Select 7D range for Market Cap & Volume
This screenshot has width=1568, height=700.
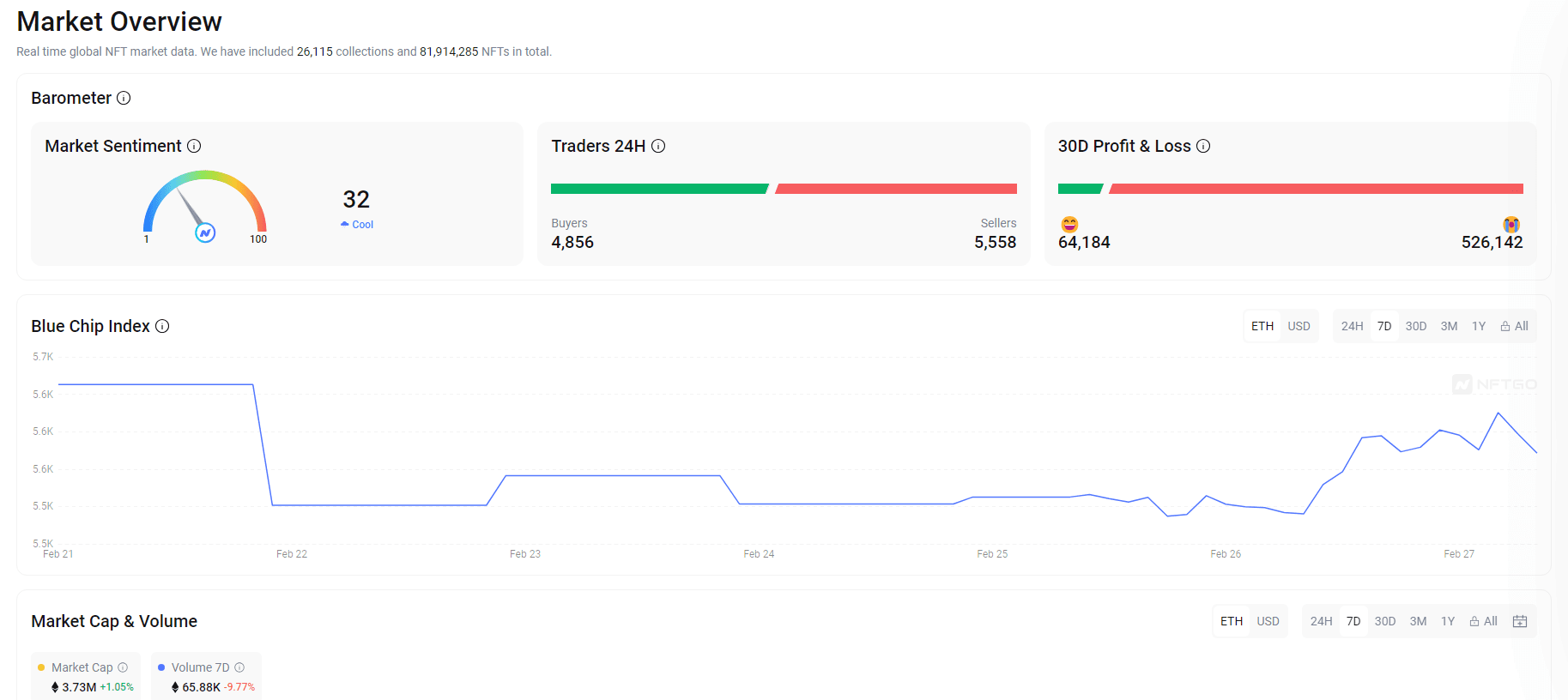tap(1353, 621)
